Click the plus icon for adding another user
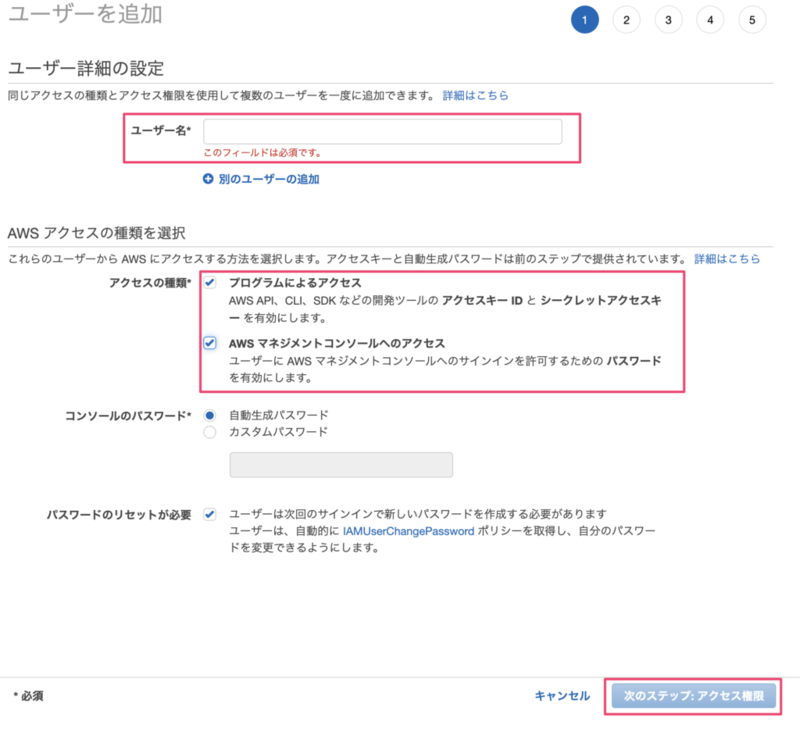The image size is (800, 732). click(208, 179)
